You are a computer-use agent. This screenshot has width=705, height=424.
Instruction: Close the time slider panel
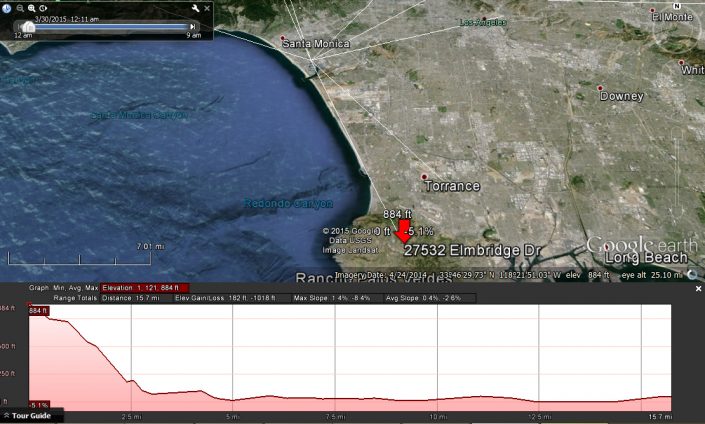pyautogui.click(x=207, y=8)
